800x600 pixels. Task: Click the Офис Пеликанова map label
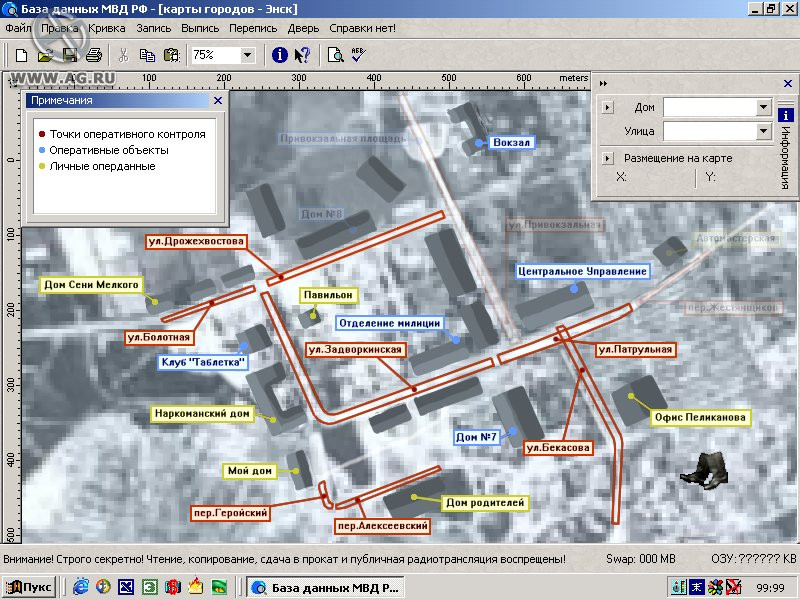click(x=700, y=417)
